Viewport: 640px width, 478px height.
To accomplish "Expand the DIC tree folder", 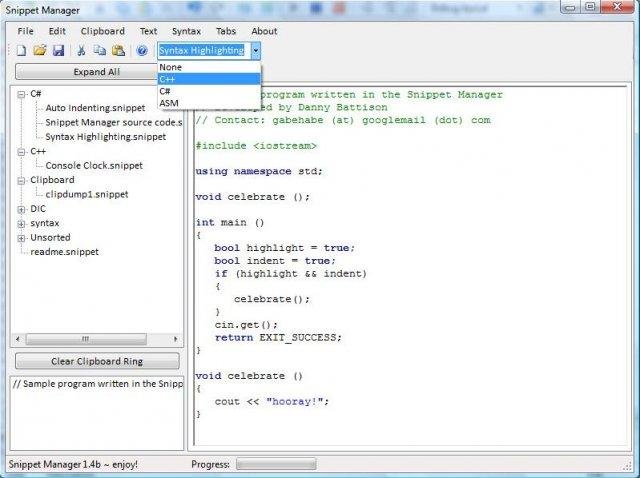I will (x=22, y=209).
